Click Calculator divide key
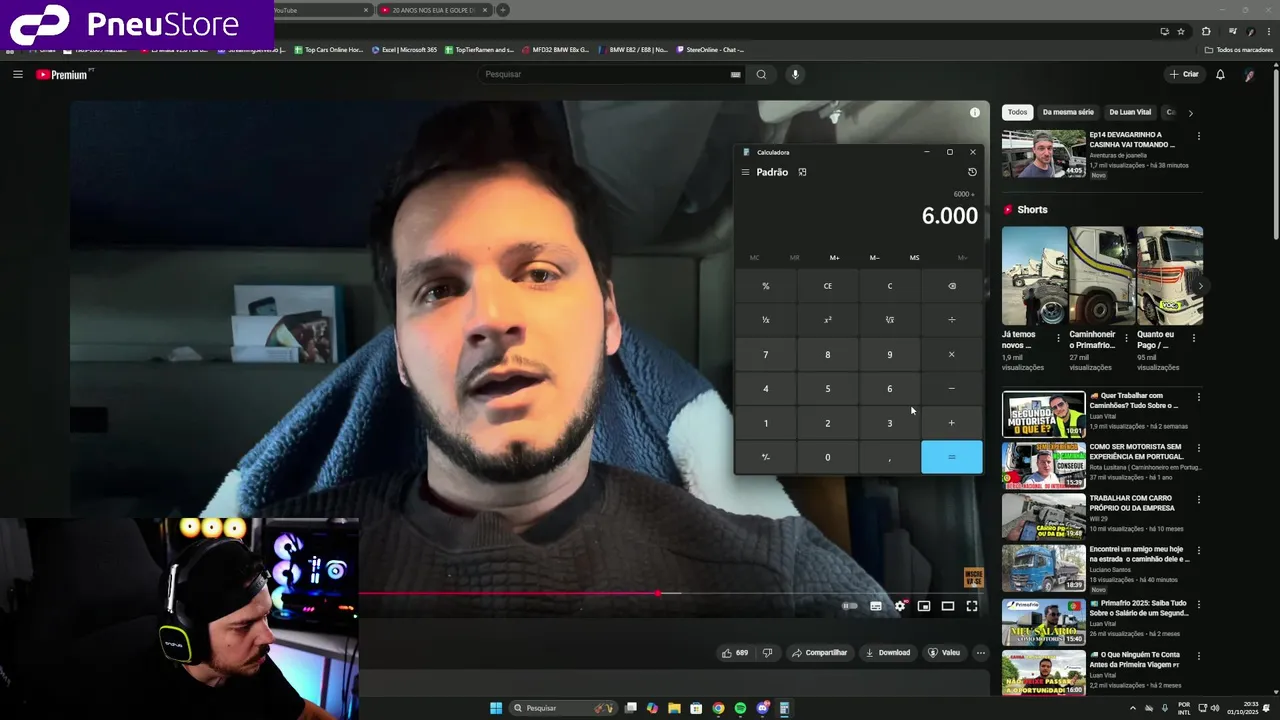Viewport: 1280px width, 720px height. [952, 320]
